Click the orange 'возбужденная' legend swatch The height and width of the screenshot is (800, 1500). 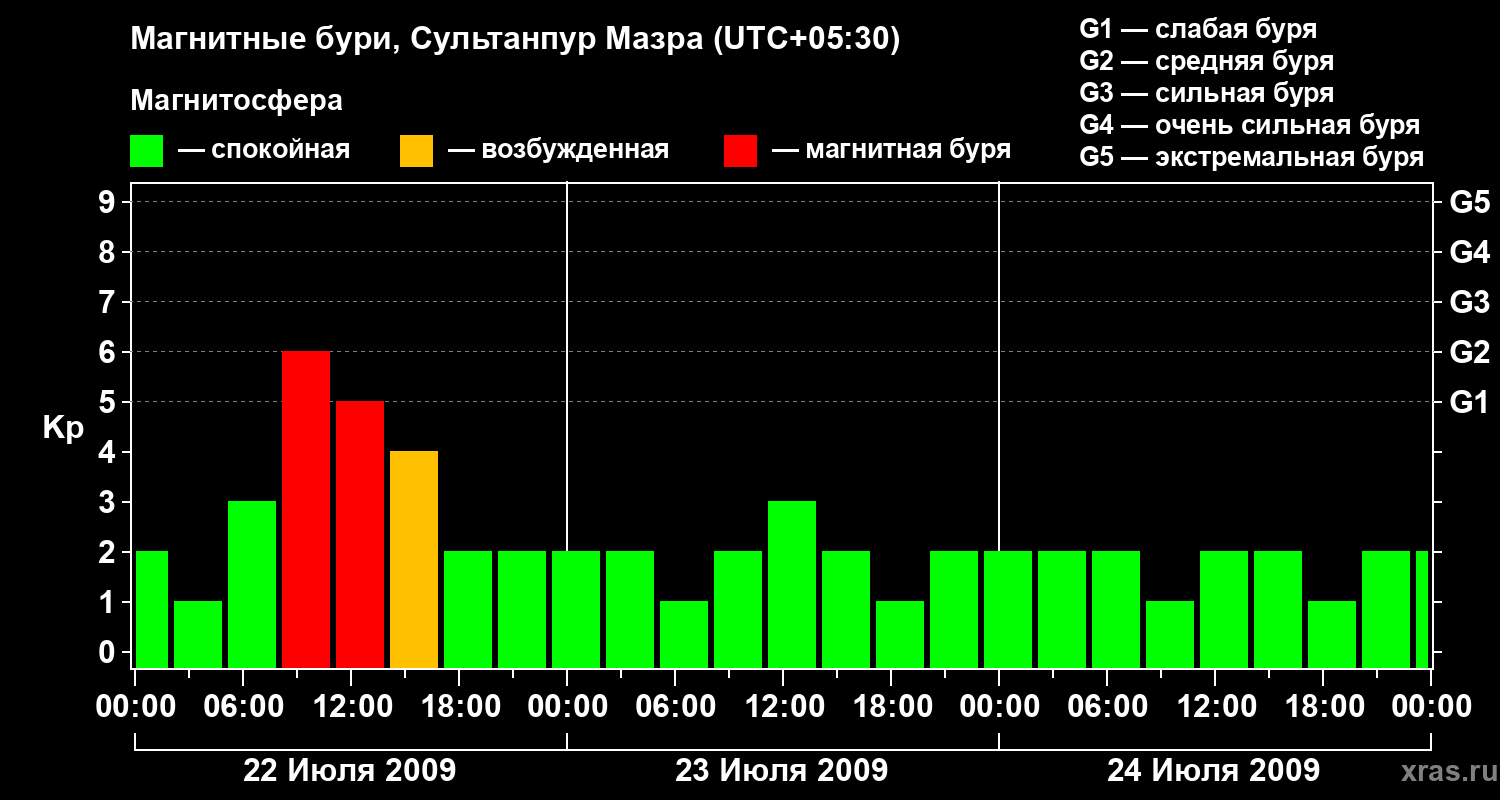[x=416, y=151]
